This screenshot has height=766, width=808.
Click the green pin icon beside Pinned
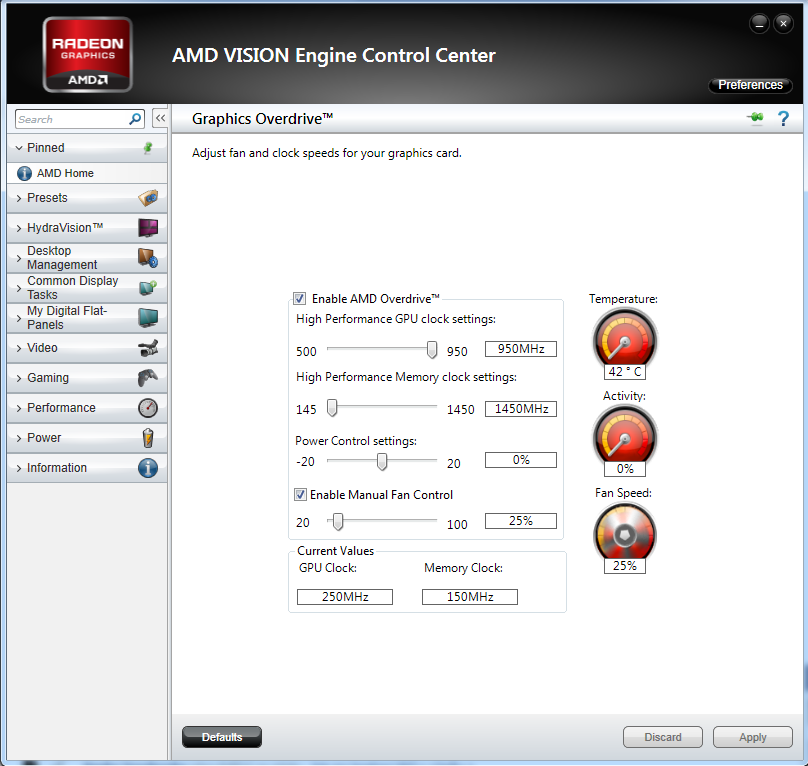point(148,148)
